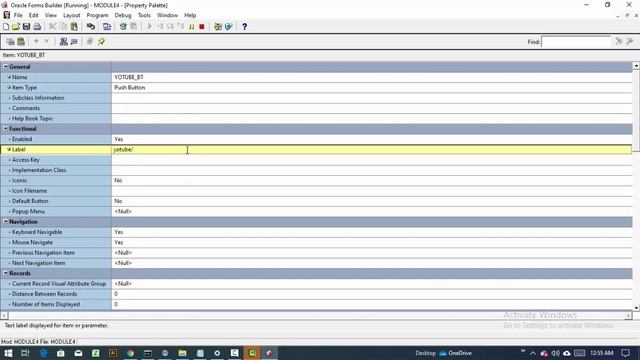Click the vertical scrollbar up arrow
Viewport: 640px width, 360px height.
coord(636,65)
